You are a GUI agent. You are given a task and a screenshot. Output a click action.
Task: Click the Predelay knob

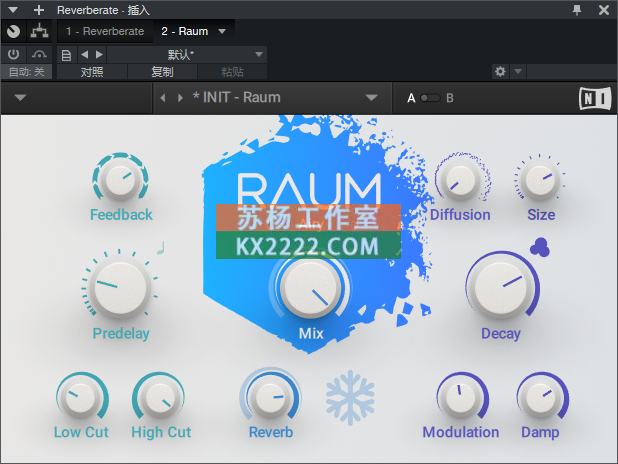[120, 287]
